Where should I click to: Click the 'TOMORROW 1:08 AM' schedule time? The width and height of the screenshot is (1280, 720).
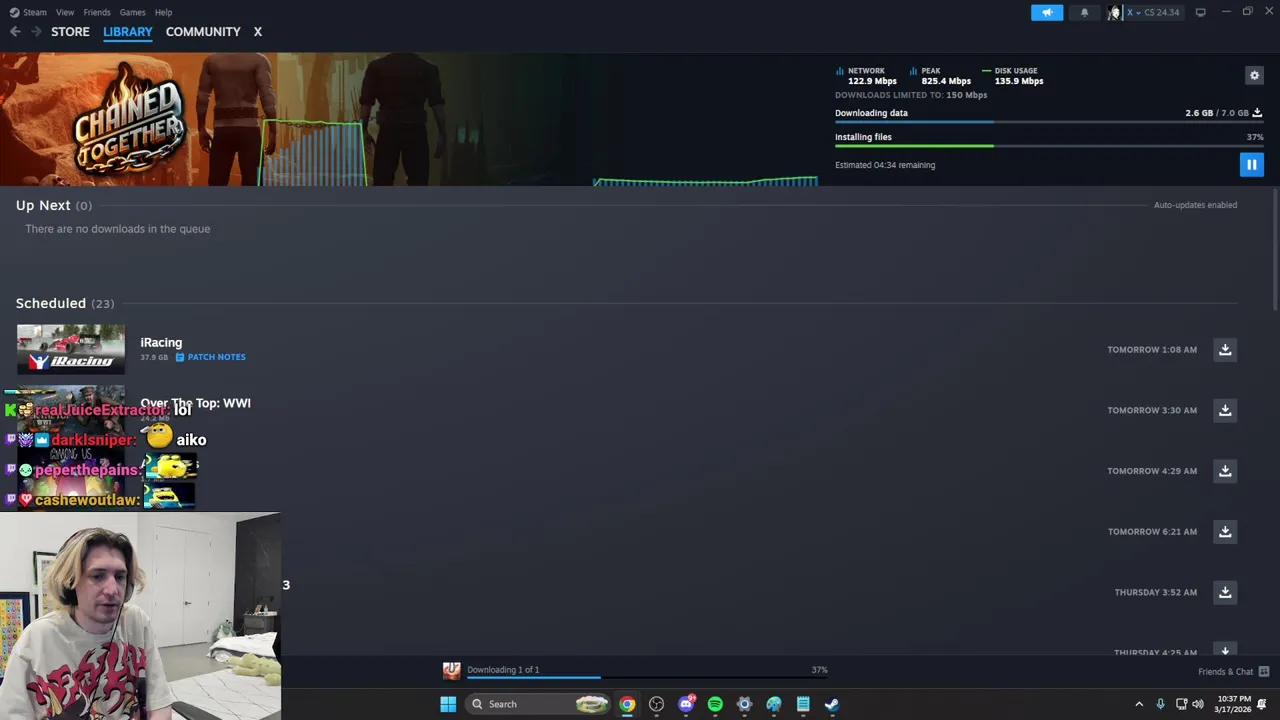pos(1152,350)
